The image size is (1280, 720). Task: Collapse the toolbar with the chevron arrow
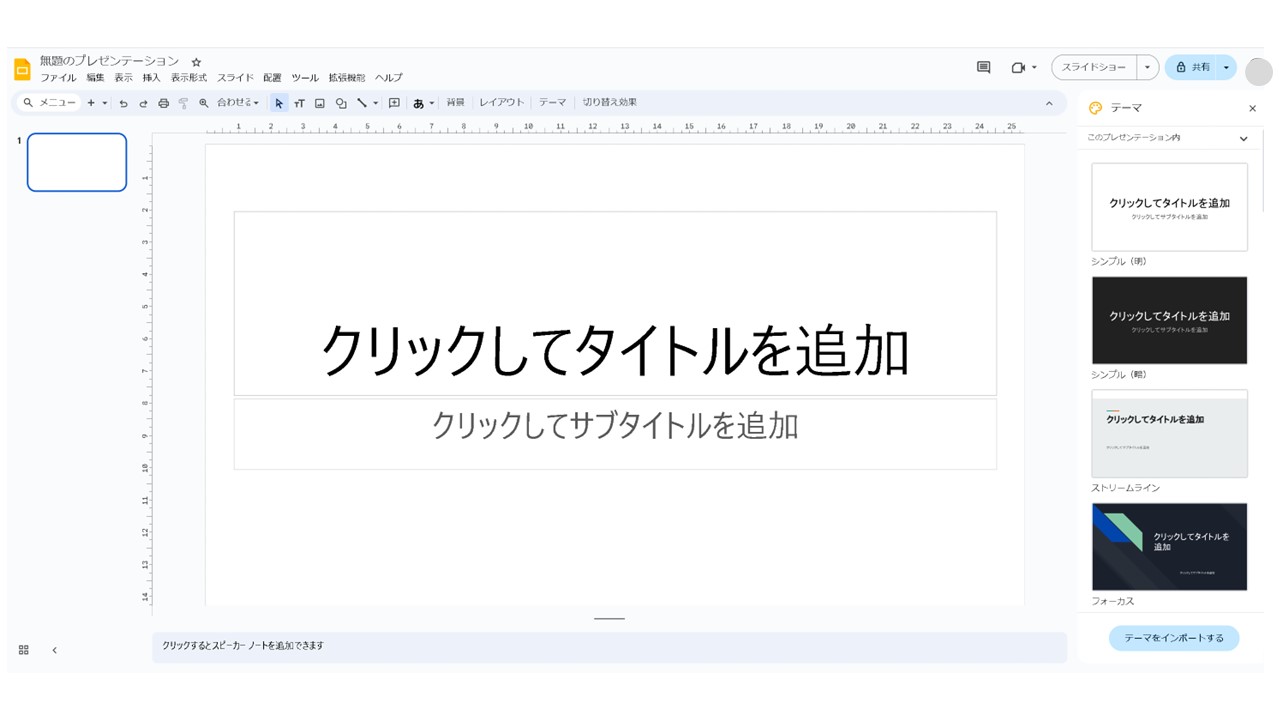coord(1049,102)
